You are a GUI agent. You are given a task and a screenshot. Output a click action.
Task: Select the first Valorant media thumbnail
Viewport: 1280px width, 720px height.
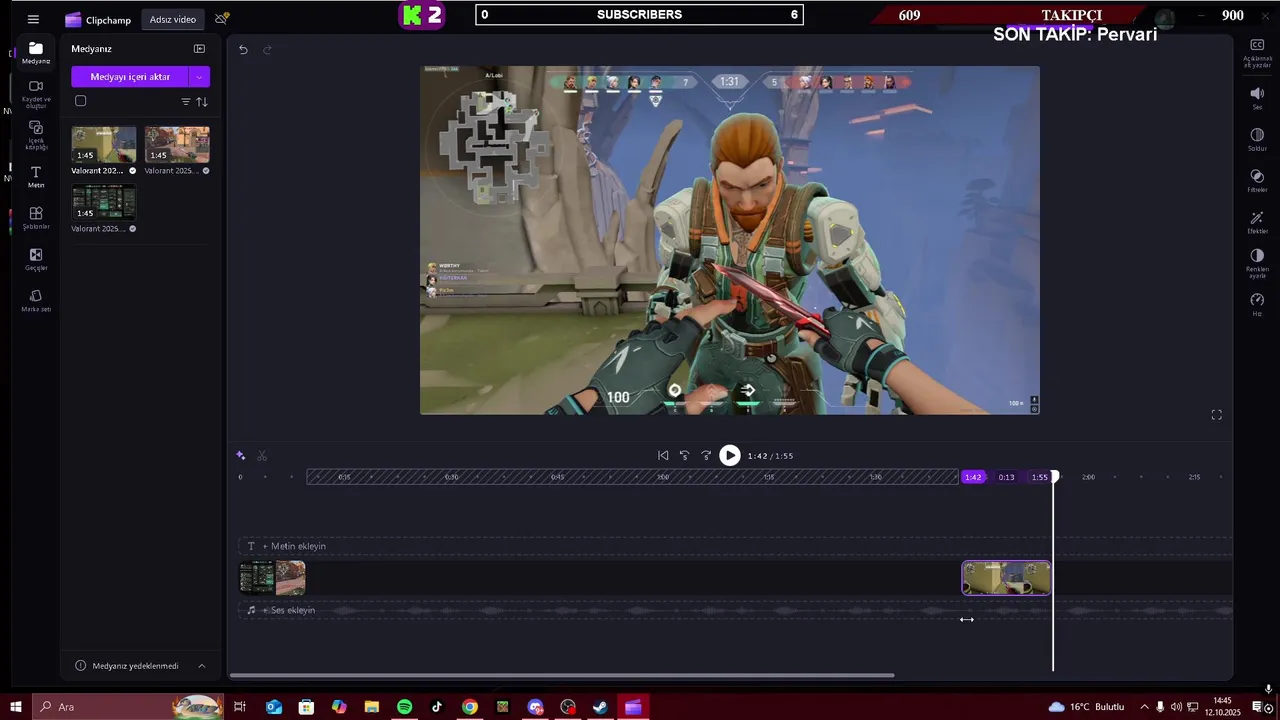pyautogui.click(x=104, y=144)
